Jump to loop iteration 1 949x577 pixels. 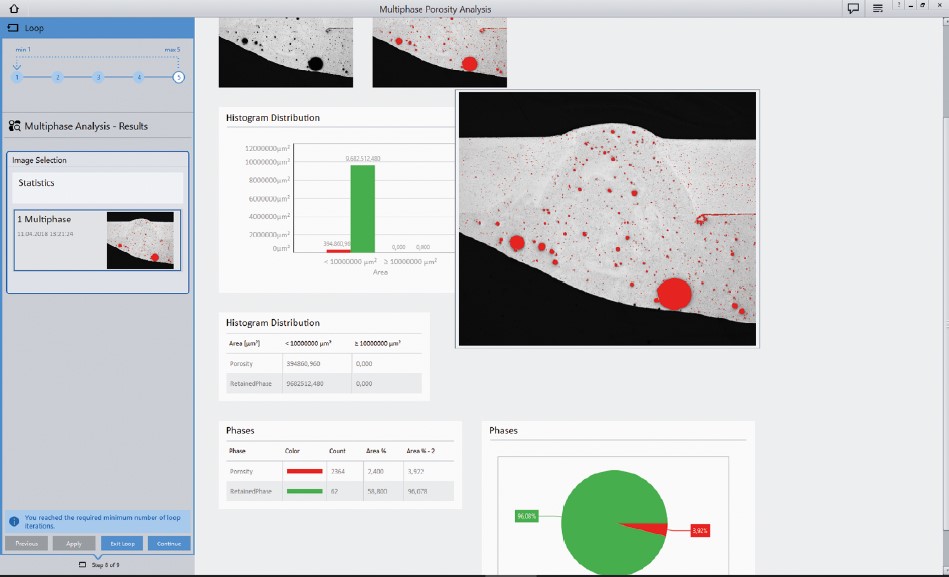click(17, 77)
